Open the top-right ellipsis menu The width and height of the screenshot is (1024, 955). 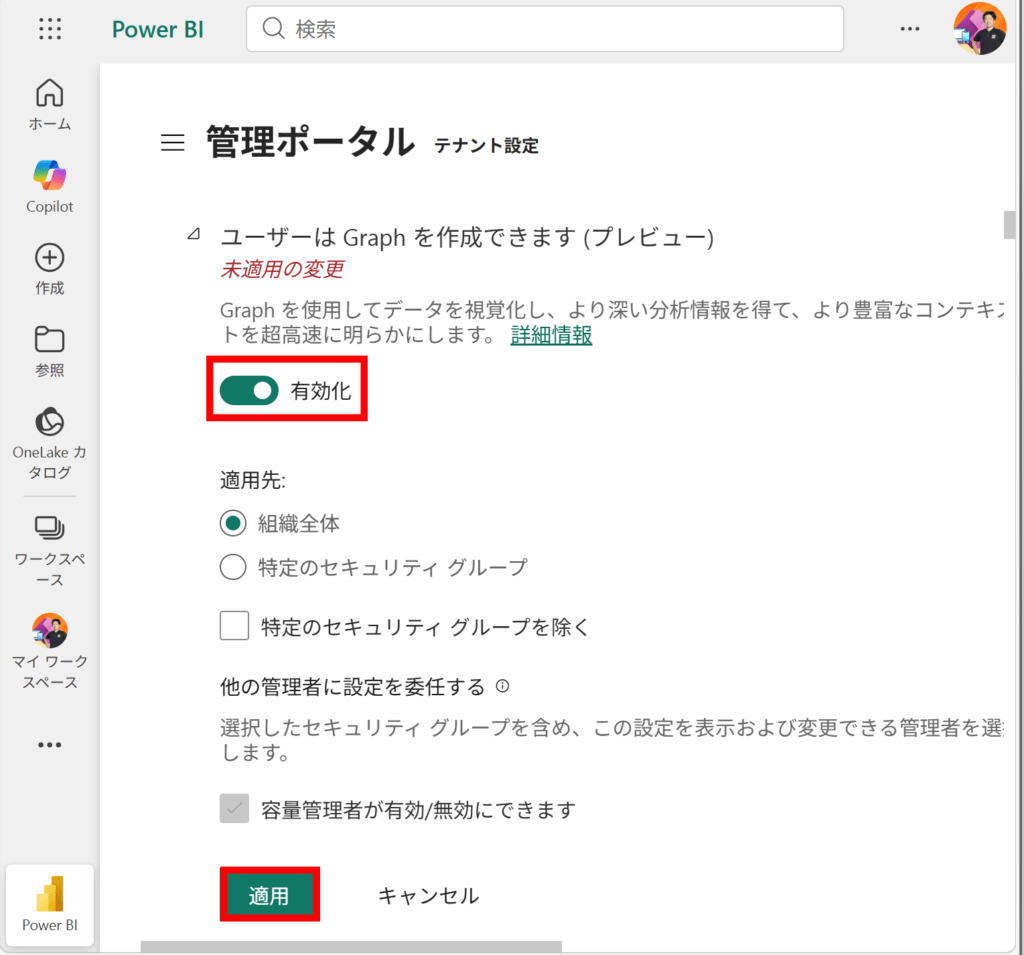(910, 29)
